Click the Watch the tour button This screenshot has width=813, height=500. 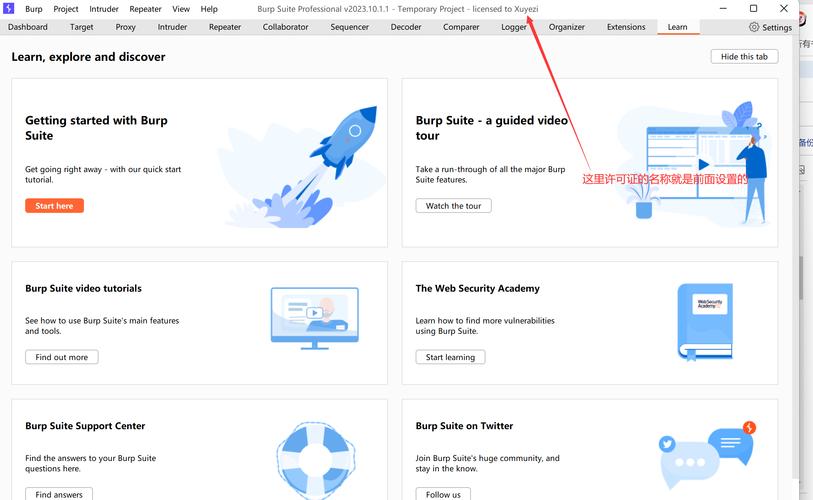pos(454,206)
